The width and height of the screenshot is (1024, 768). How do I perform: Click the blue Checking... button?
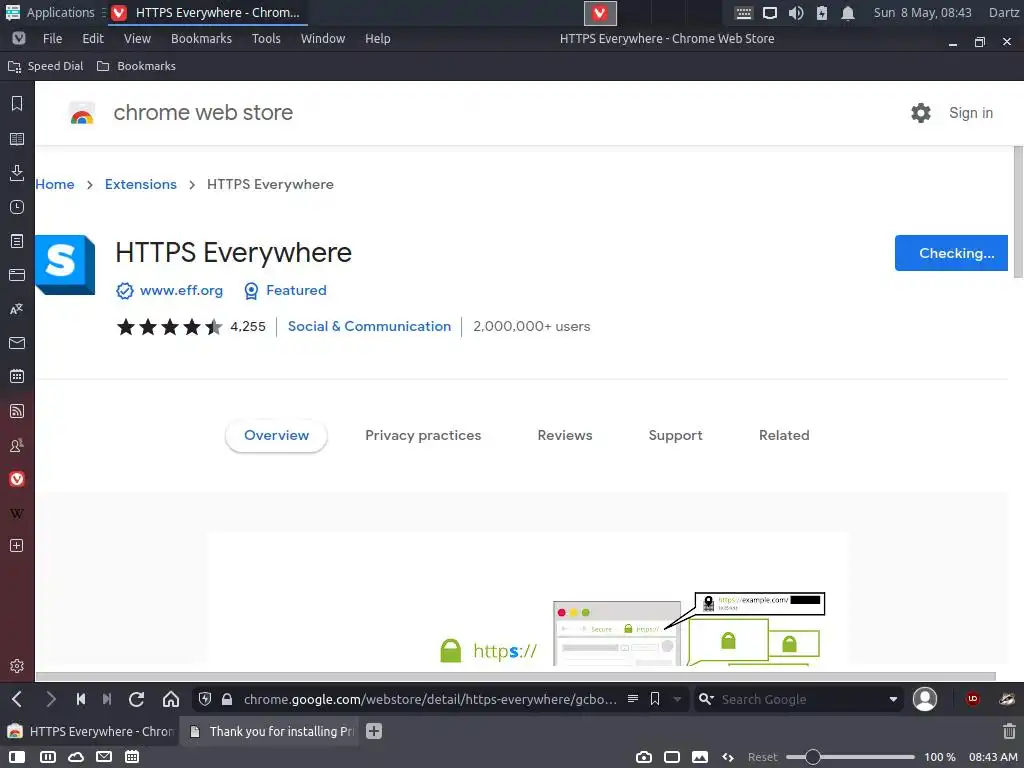[951, 253]
